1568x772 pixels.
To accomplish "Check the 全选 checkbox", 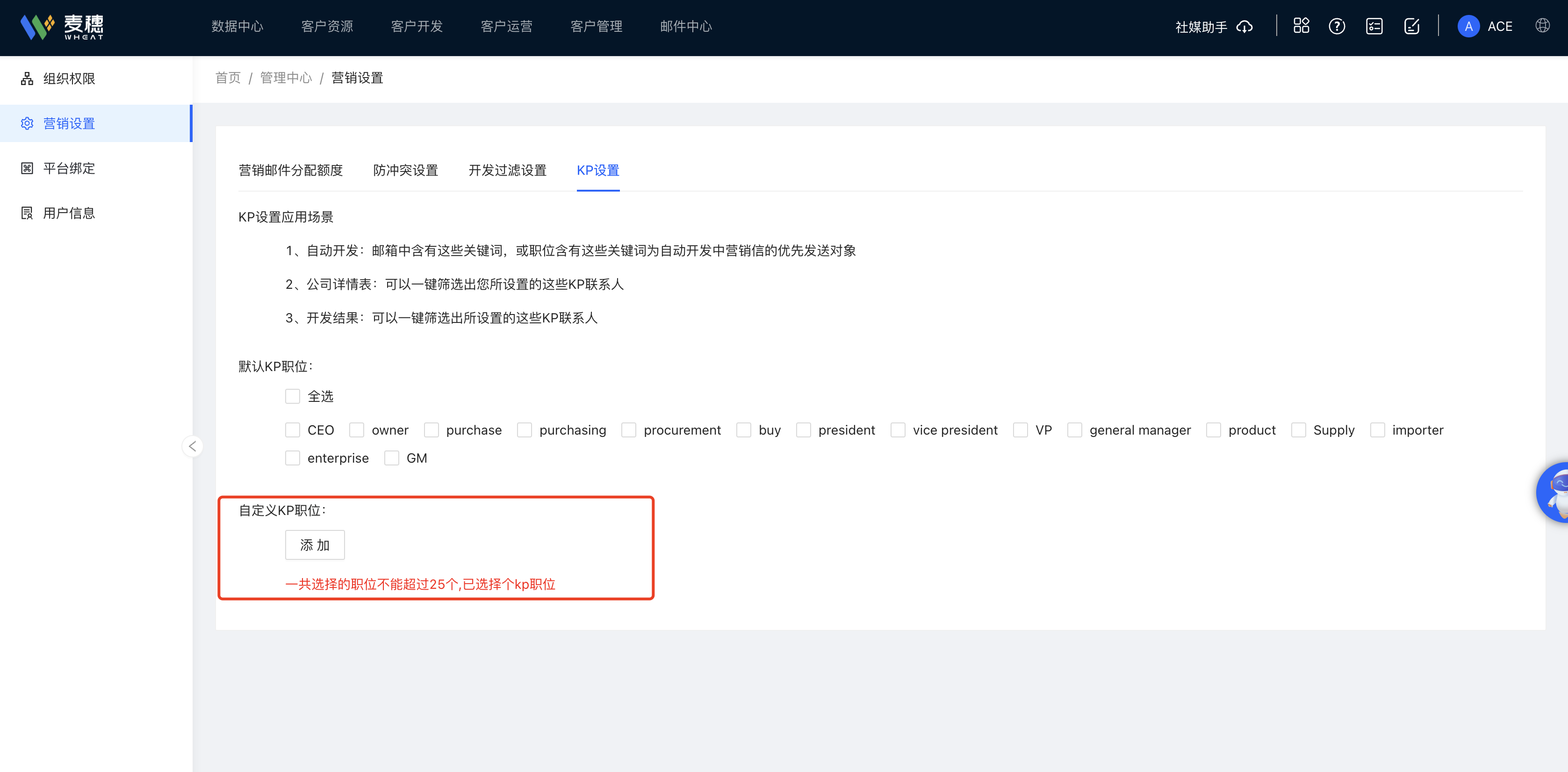I will pyautogui.click(x=293, y=397).
